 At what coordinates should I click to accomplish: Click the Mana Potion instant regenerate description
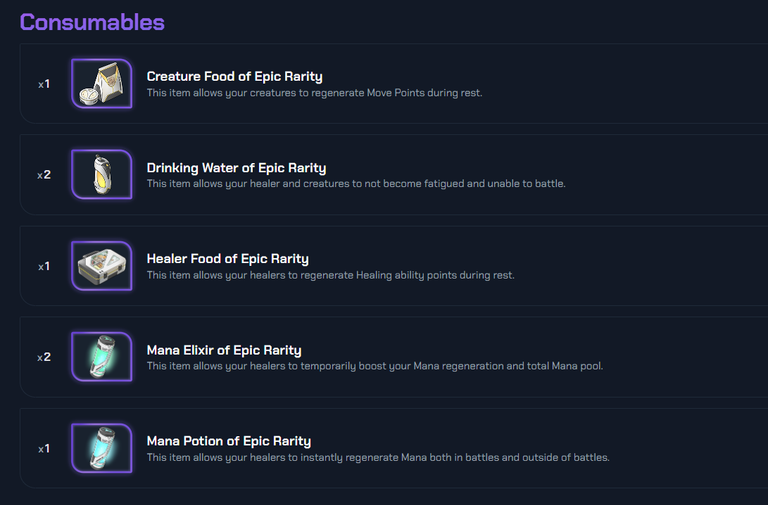377,457
